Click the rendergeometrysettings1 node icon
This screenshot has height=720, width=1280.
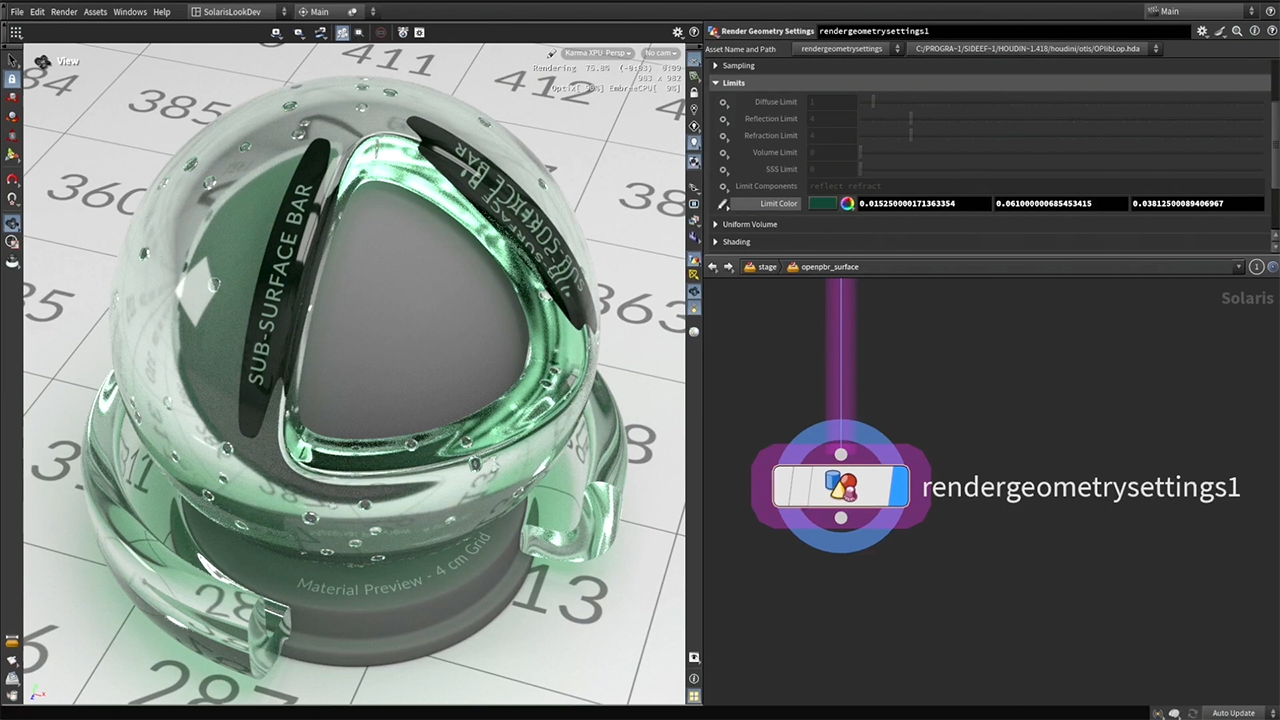tap(841, 487)
